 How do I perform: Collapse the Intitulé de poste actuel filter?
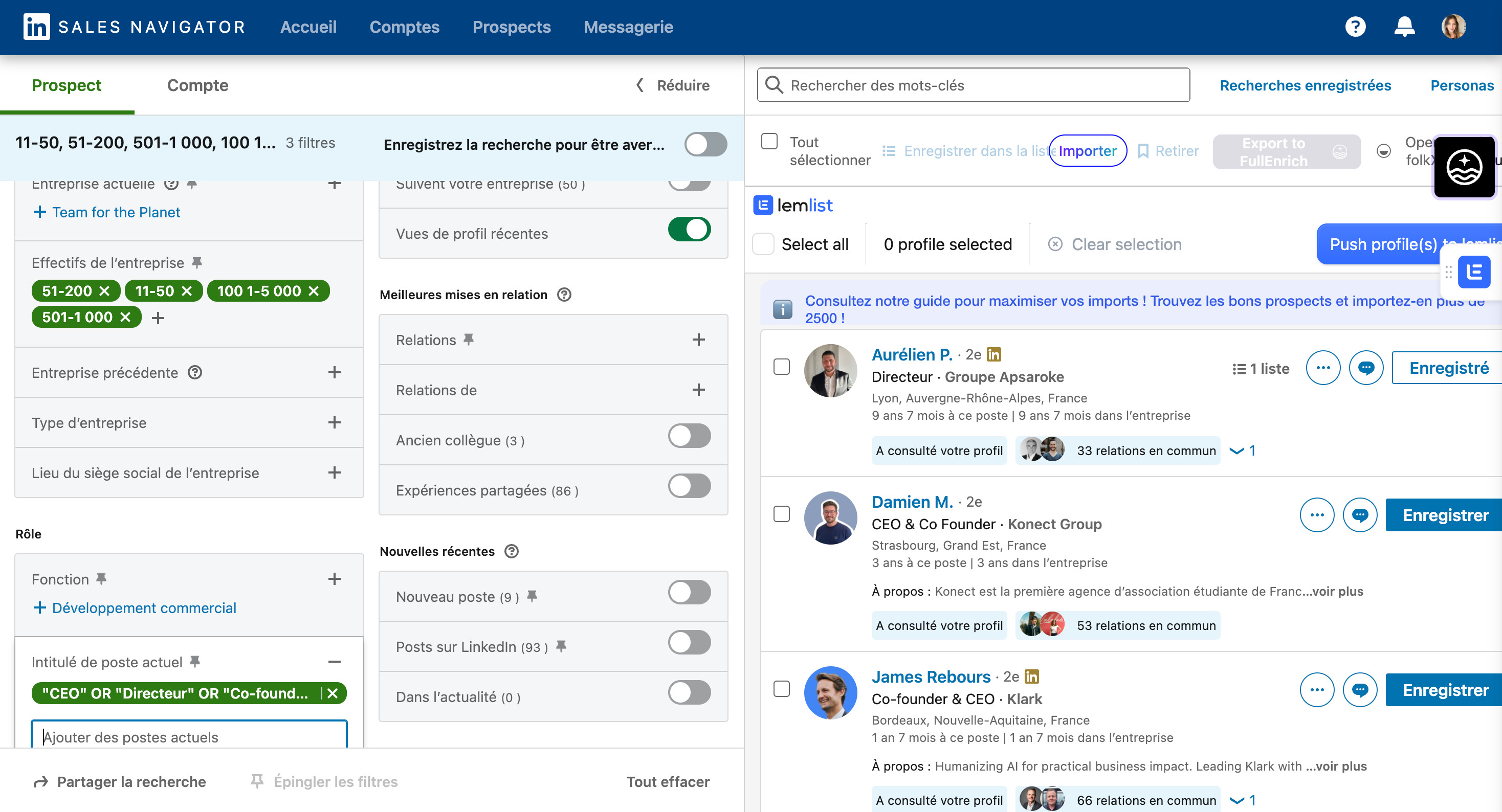tap(334, 662)
